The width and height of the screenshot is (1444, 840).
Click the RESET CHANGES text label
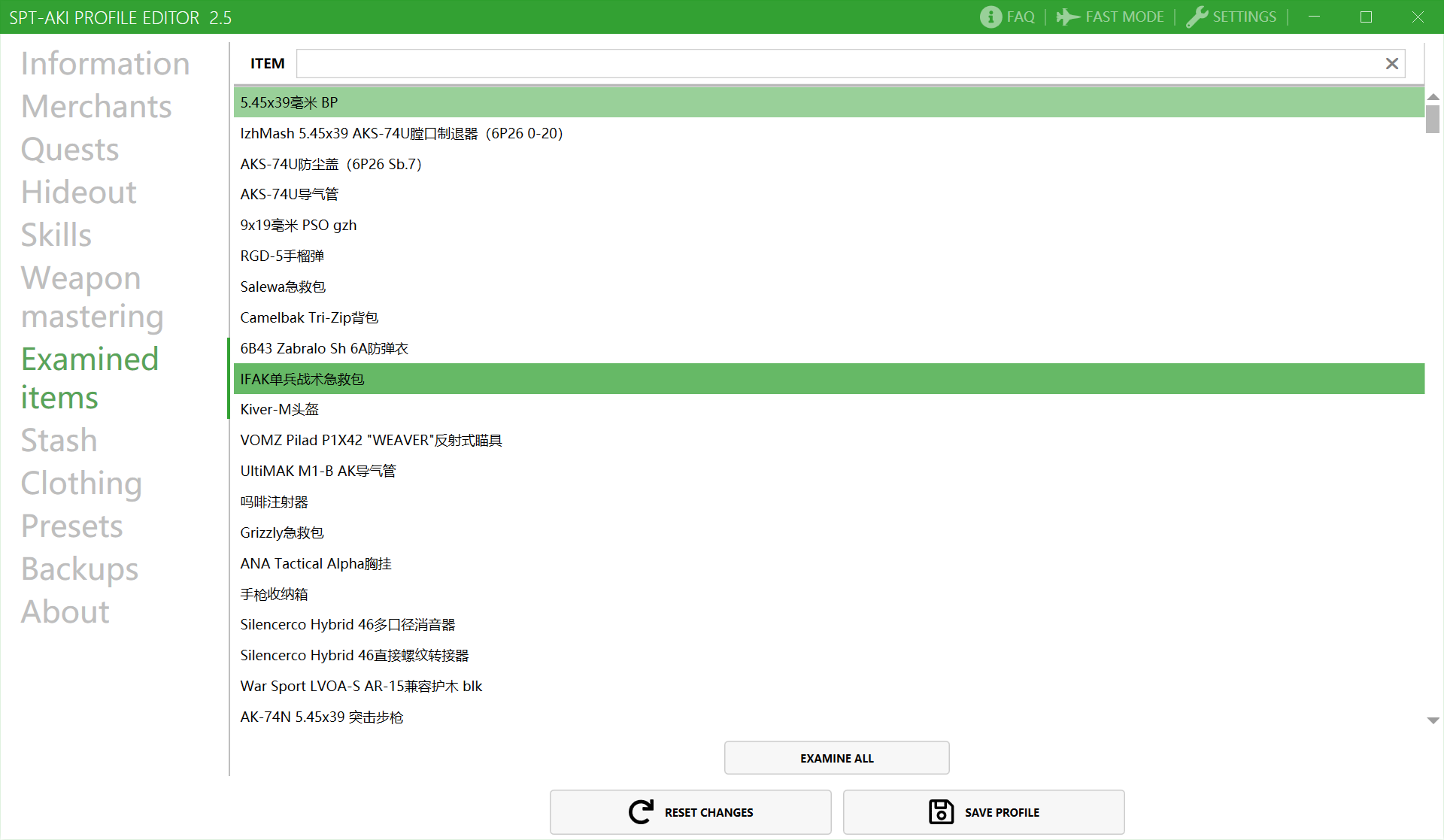tap(708, 812)
